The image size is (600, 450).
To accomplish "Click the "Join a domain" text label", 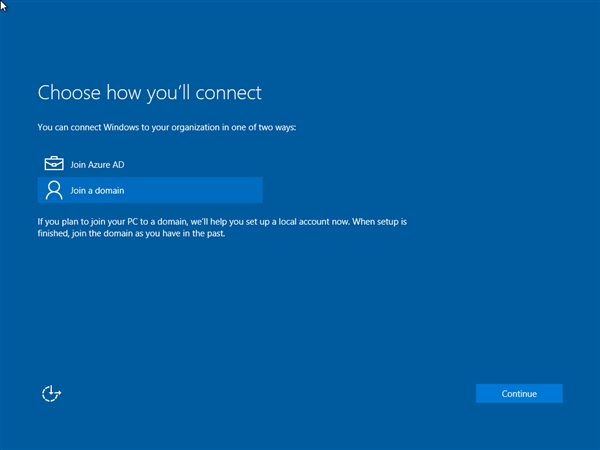I will pos(97,190).
